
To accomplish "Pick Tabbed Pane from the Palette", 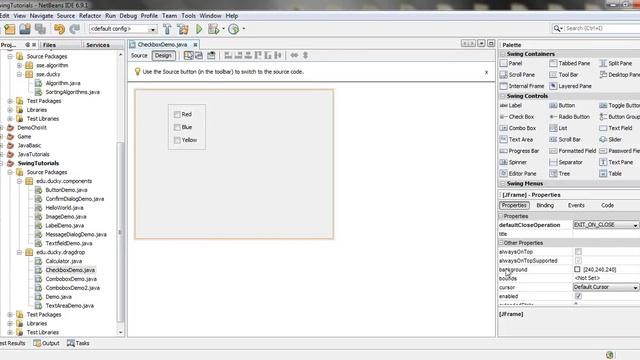I will pos(570,63).
